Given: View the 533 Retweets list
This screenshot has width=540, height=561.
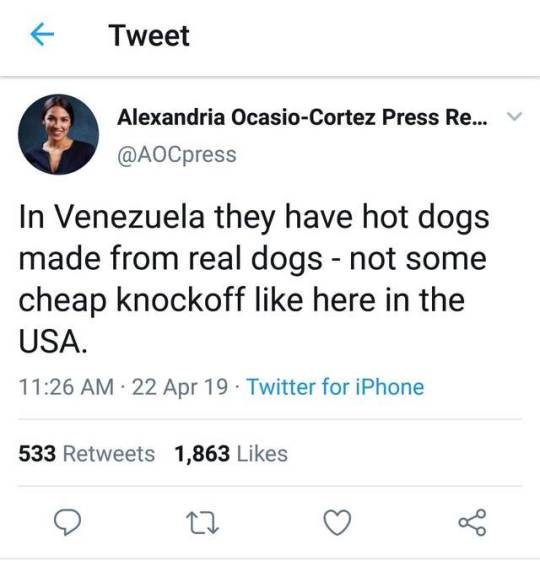Looking at the screenshot, I should [87, 454].
